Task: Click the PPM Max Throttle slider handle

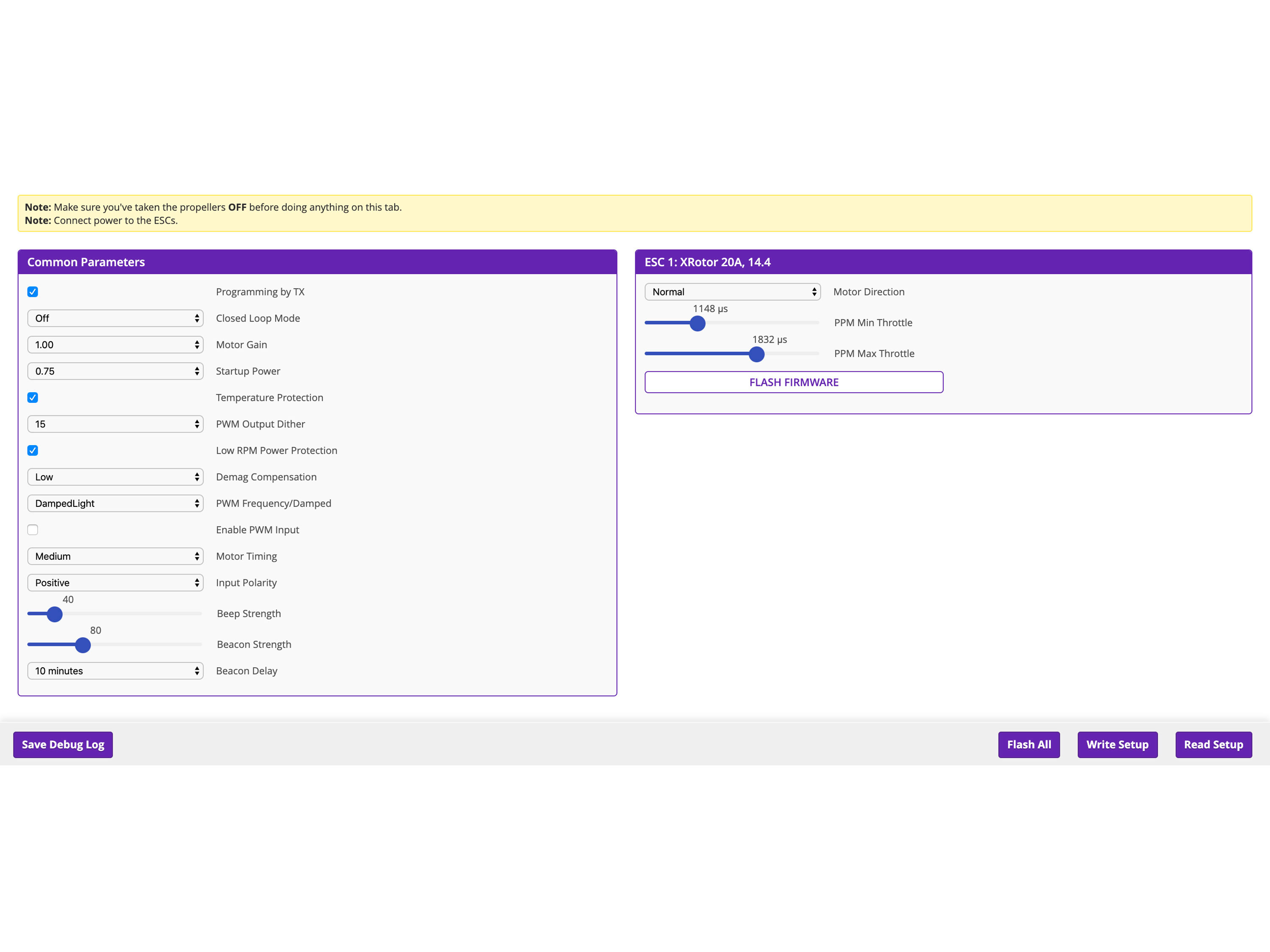Action: (757, 354)
